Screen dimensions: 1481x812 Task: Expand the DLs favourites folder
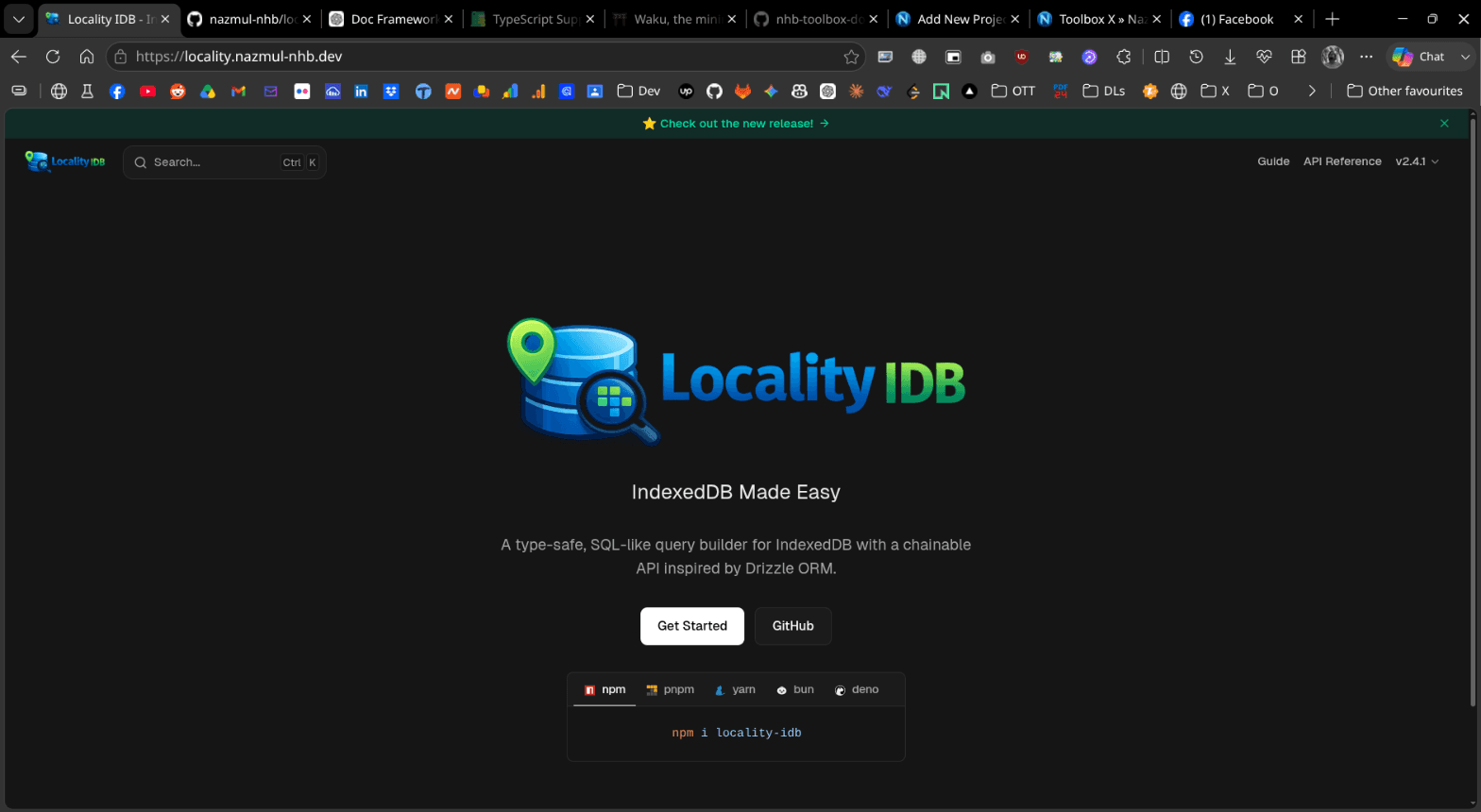pyautogui.click(x=1103, y=92)
